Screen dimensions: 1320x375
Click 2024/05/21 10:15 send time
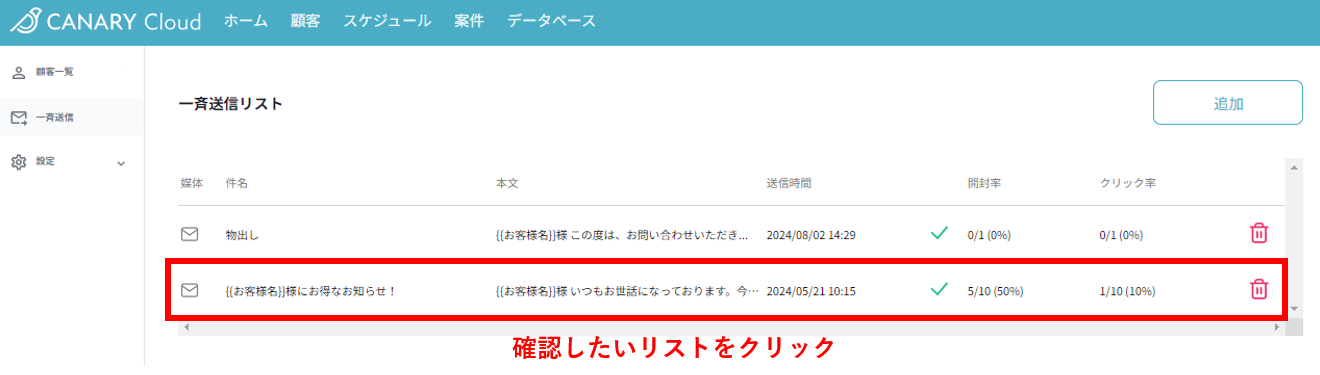811,291
